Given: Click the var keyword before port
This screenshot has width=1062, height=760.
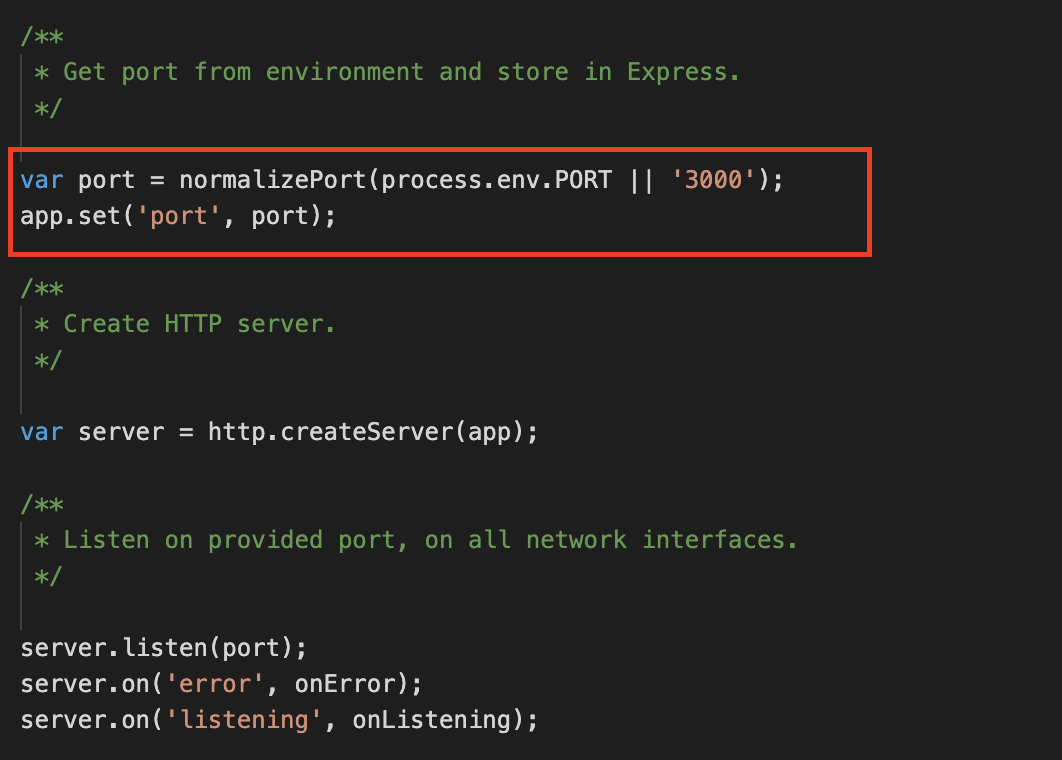Looking at the screenshot, I should [x=41, y=180].
